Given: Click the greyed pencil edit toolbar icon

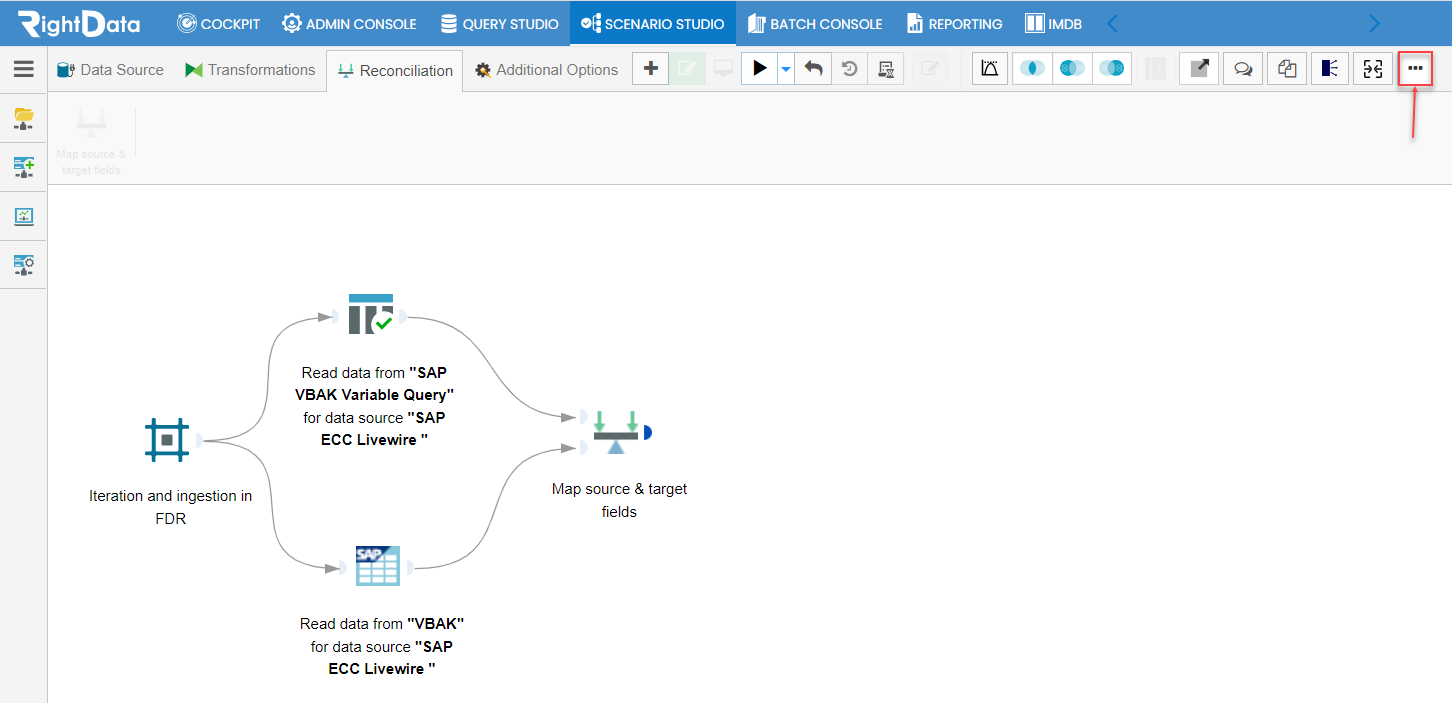Looking at the screenshot, I should 930,68.
